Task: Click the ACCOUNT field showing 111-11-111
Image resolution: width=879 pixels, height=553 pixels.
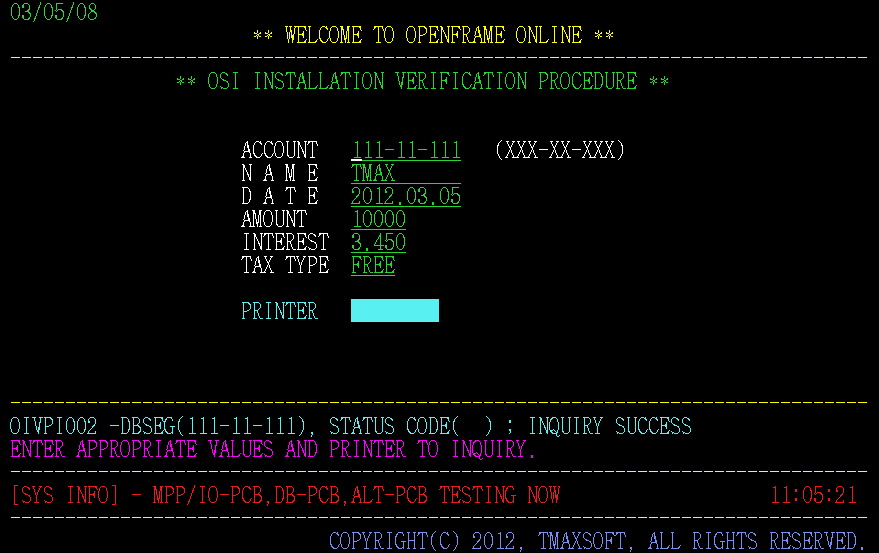Action: [x=406, y=151]
